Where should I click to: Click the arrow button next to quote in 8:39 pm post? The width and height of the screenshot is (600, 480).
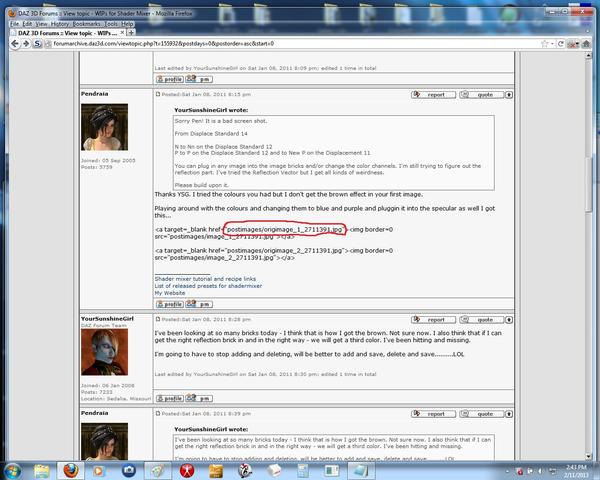509,414
